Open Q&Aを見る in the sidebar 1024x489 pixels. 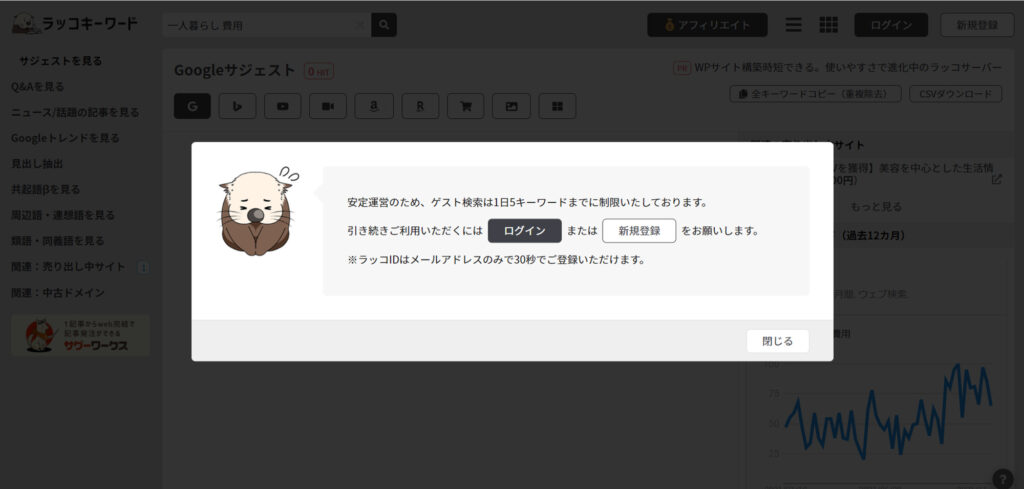[38, 86]
